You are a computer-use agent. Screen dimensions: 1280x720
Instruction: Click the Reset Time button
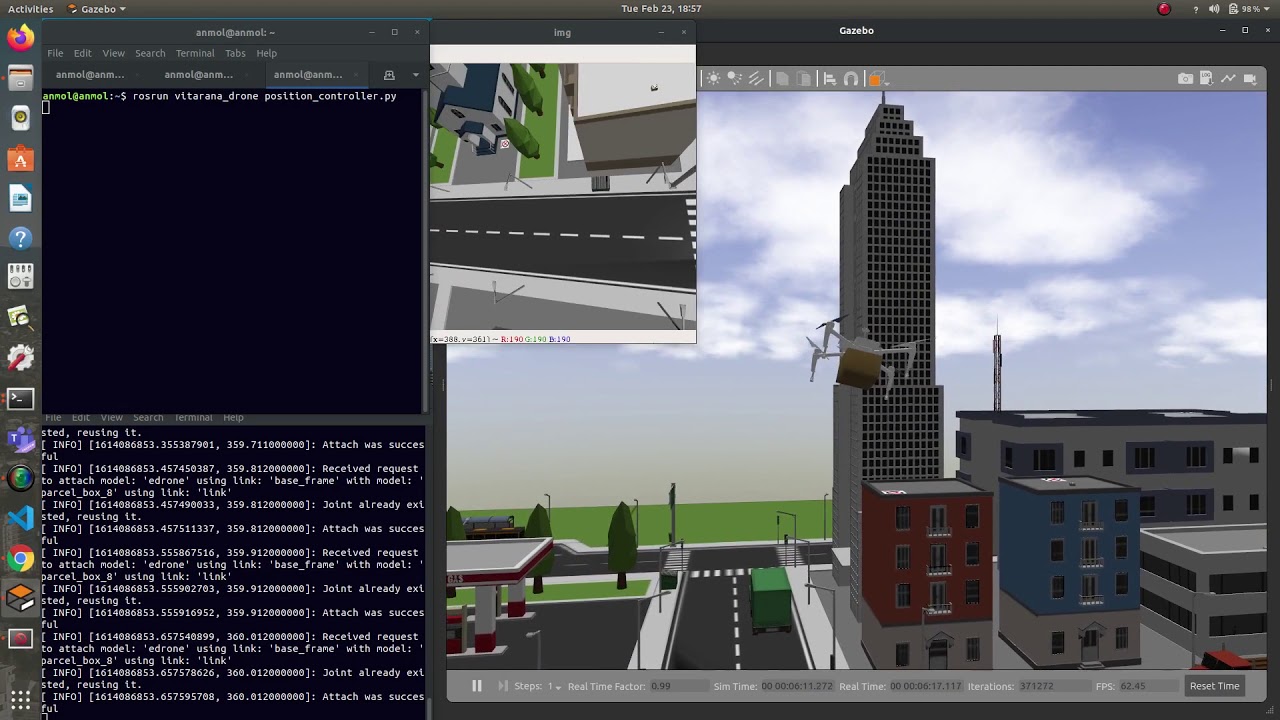click(1214, 686)
